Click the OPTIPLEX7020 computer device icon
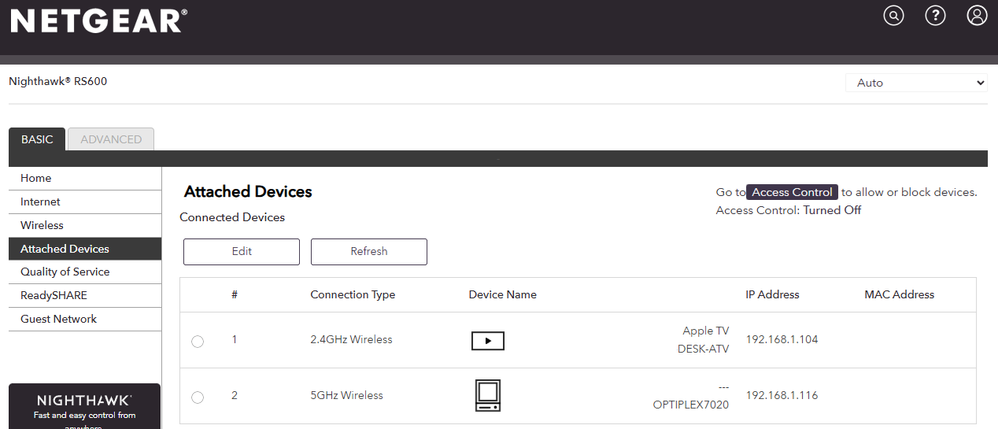Viewport: 998px width, 429px height. click(x=487, y=396)
